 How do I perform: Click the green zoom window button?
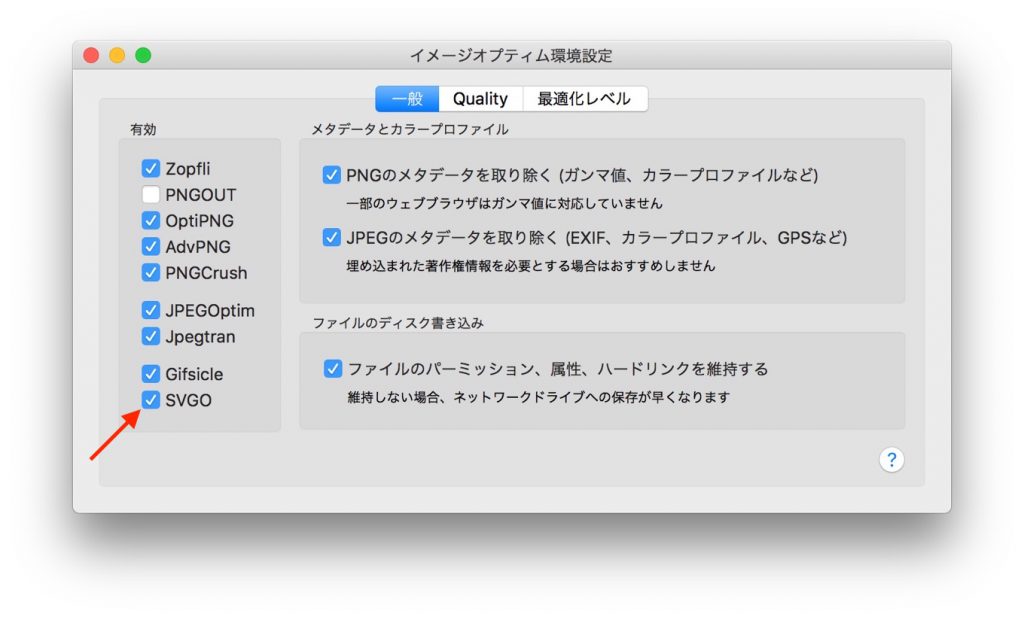tap(145, 57)
